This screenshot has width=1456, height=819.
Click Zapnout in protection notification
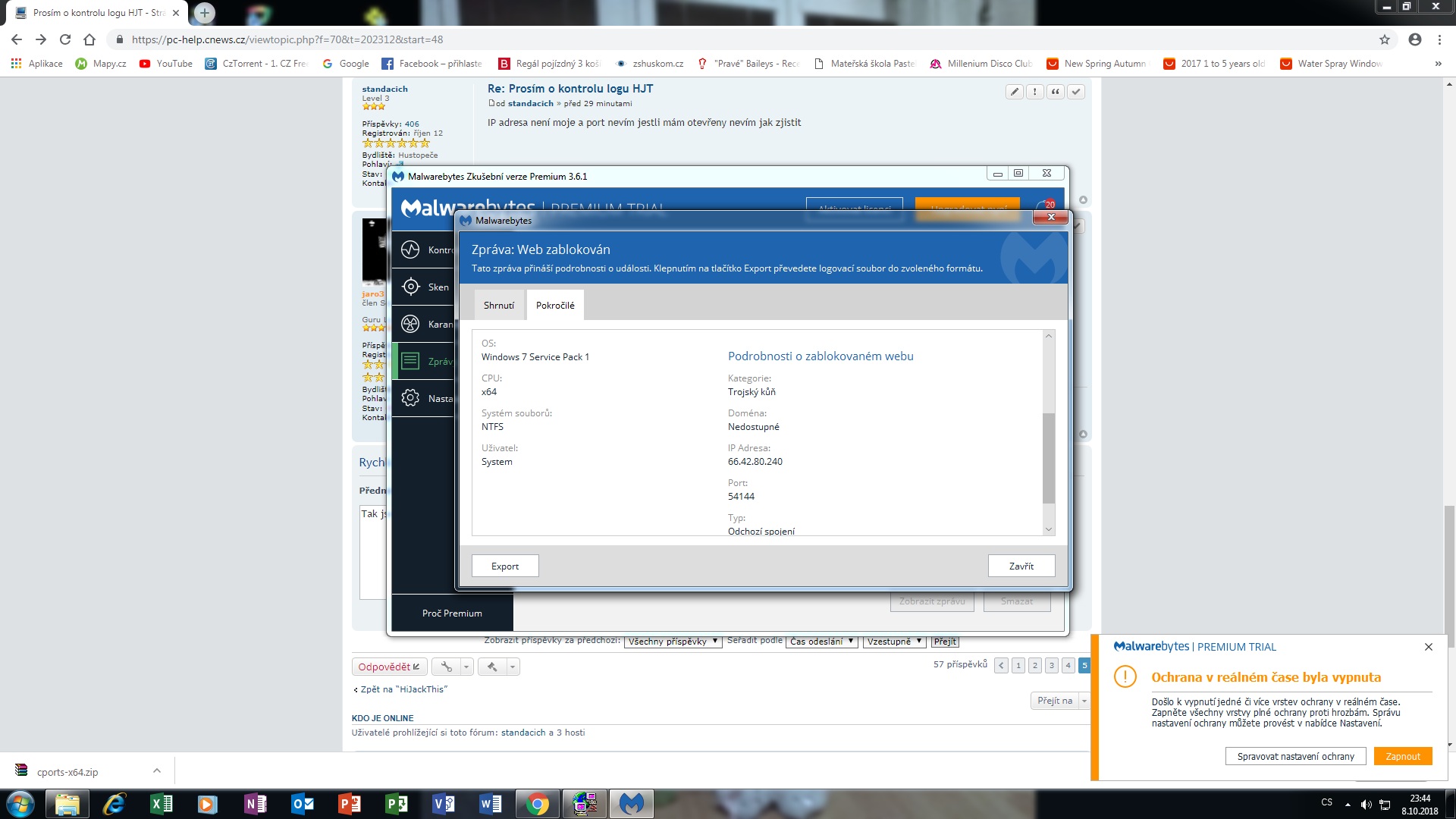1402,756
